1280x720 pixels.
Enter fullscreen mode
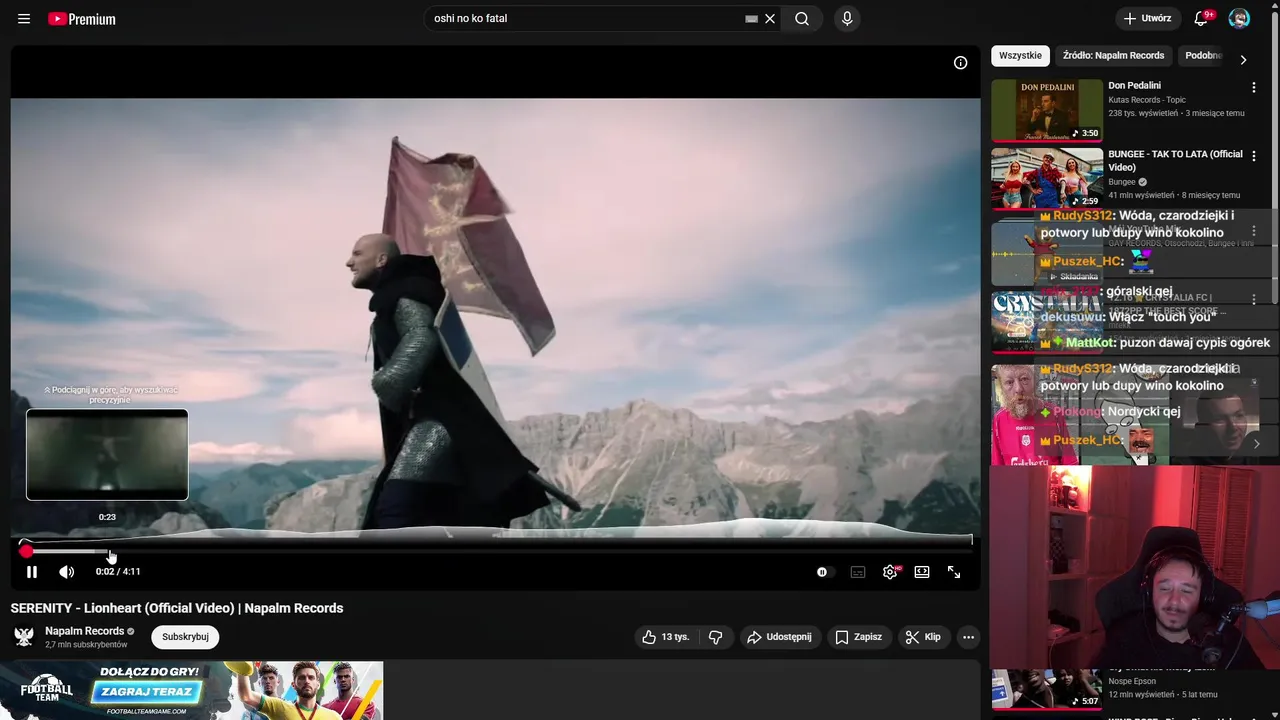tap(954, 572)
